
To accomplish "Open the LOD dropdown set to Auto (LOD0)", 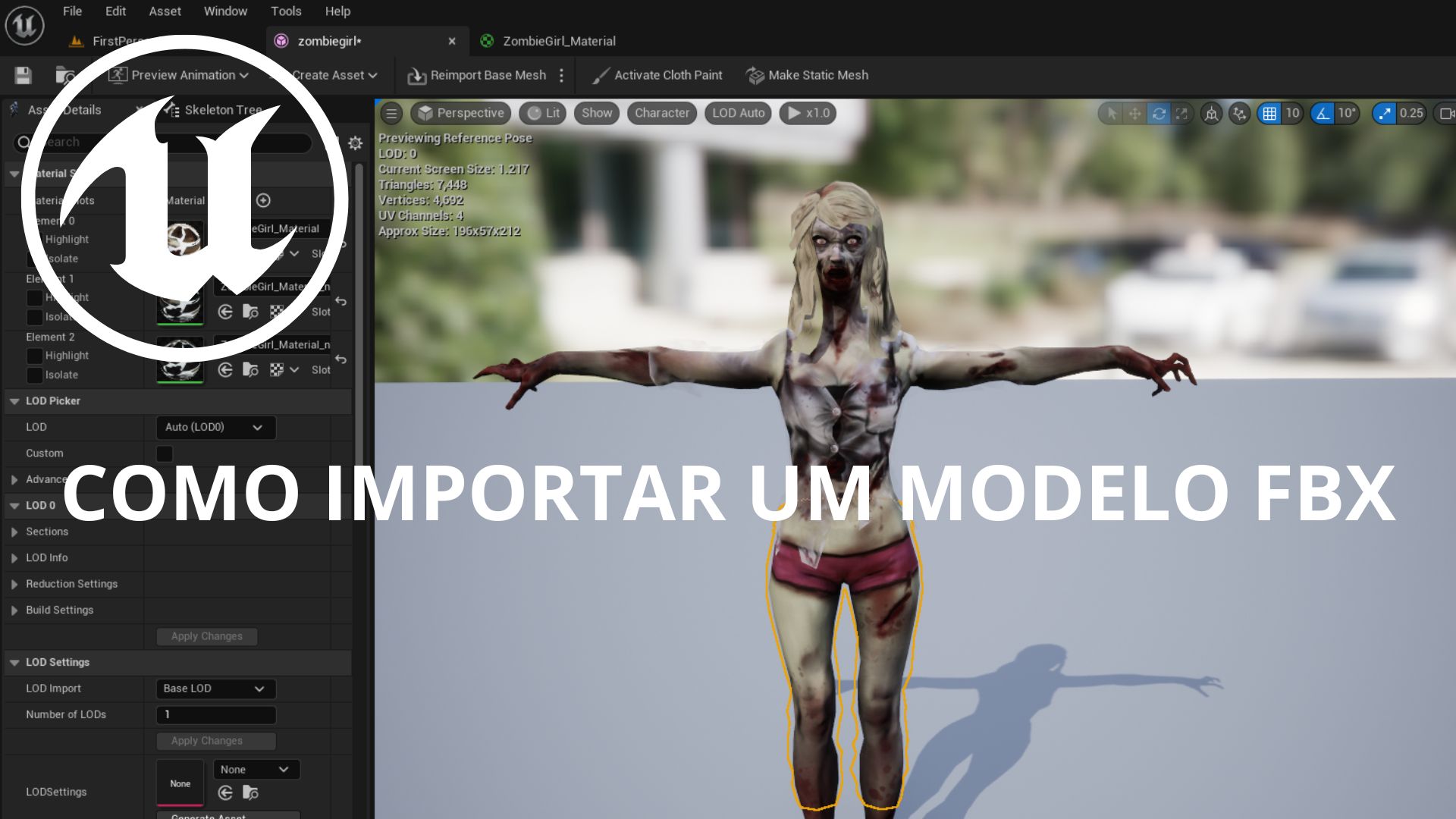I will 215,427.
